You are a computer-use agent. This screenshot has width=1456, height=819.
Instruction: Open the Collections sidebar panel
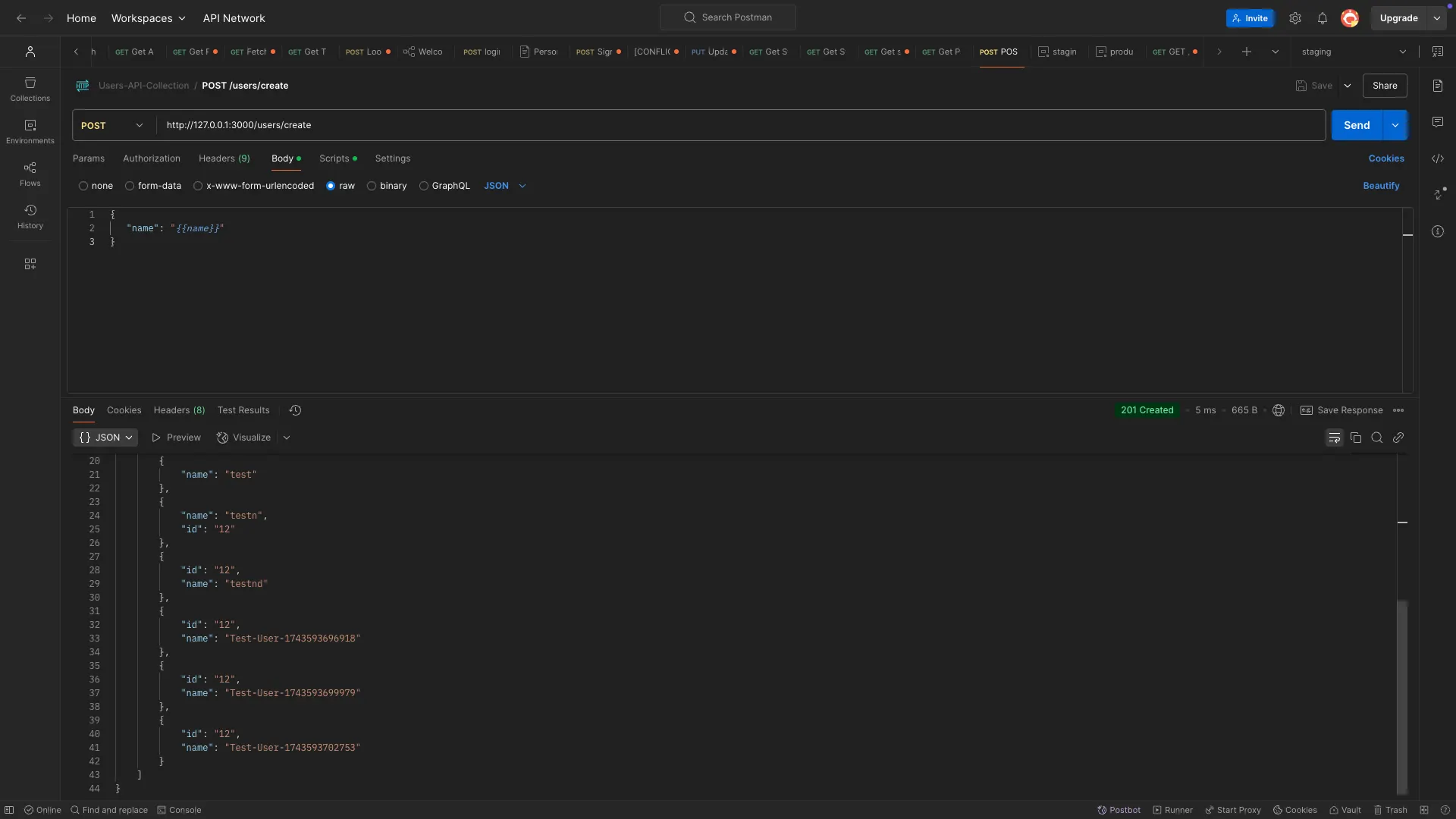click(x=30, y=89)
